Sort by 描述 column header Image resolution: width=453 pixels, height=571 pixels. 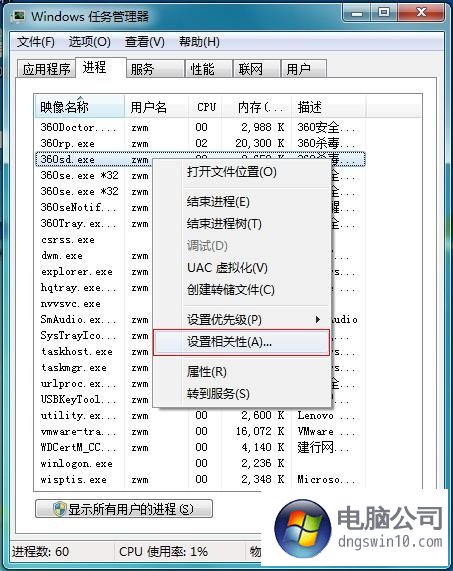click(328, 107)
